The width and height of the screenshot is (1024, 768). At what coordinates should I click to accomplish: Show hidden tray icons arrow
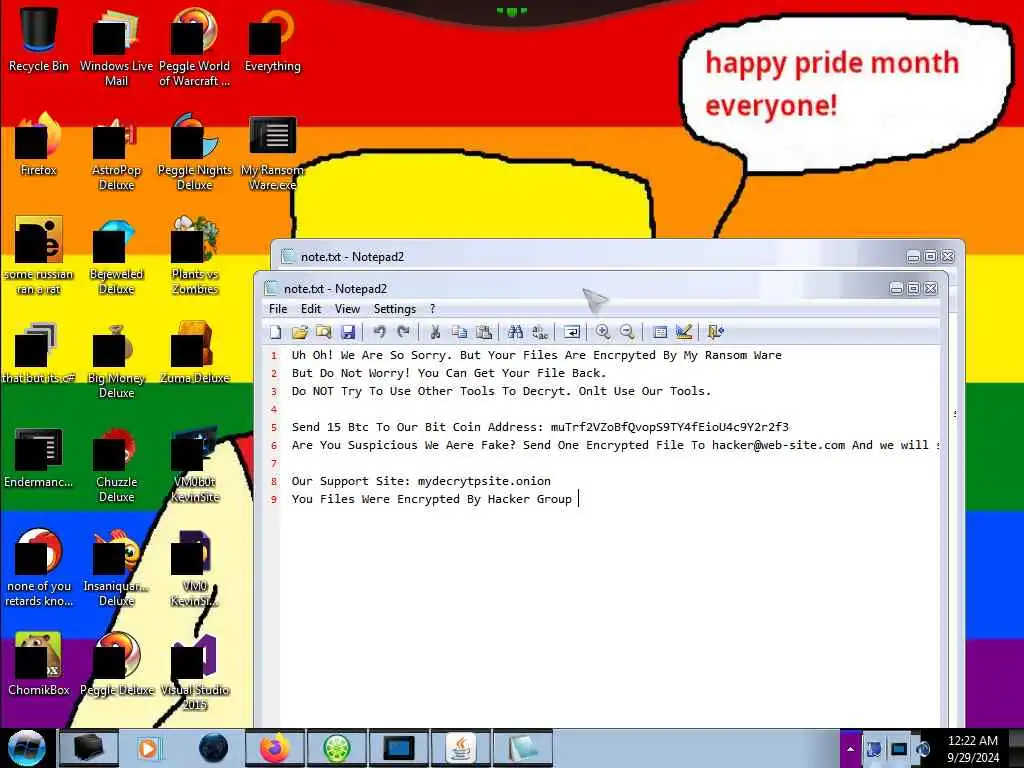[850, 749]
